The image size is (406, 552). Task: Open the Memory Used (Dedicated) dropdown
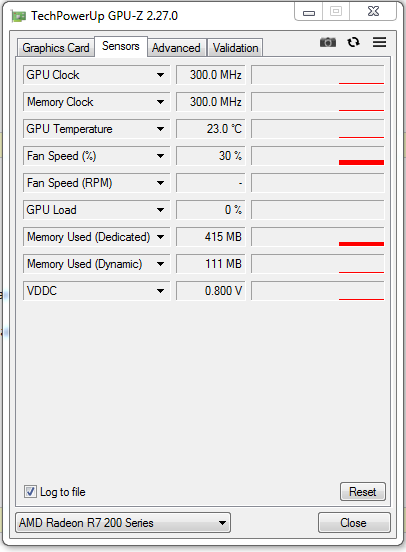pos(160,237)
